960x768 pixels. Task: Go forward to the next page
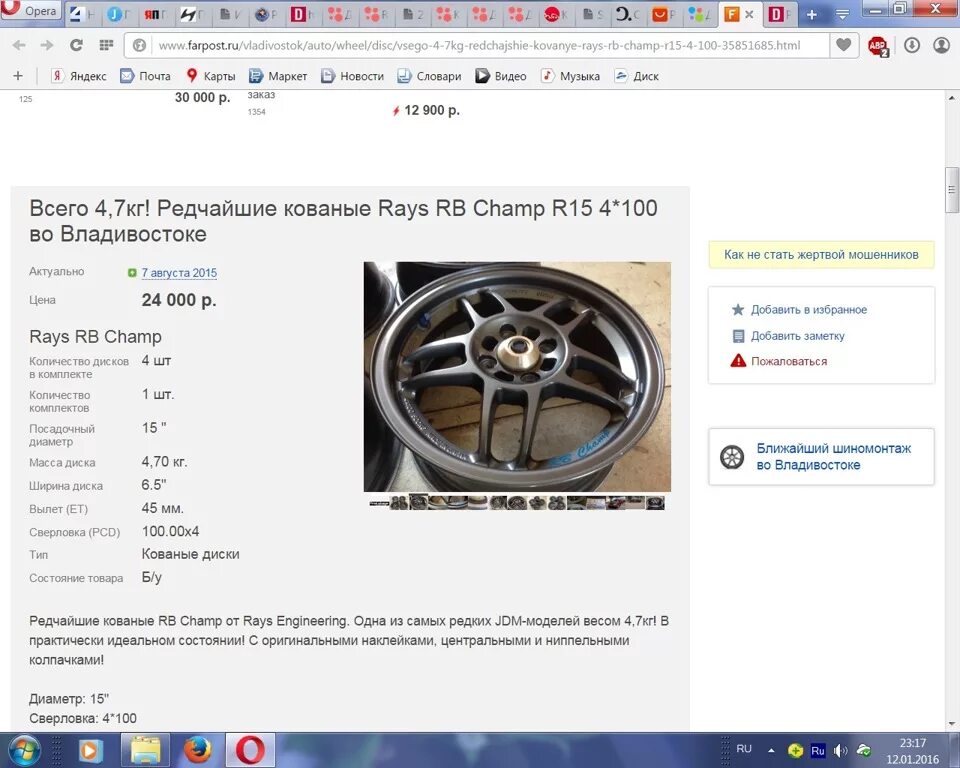(x=47, y=45)
